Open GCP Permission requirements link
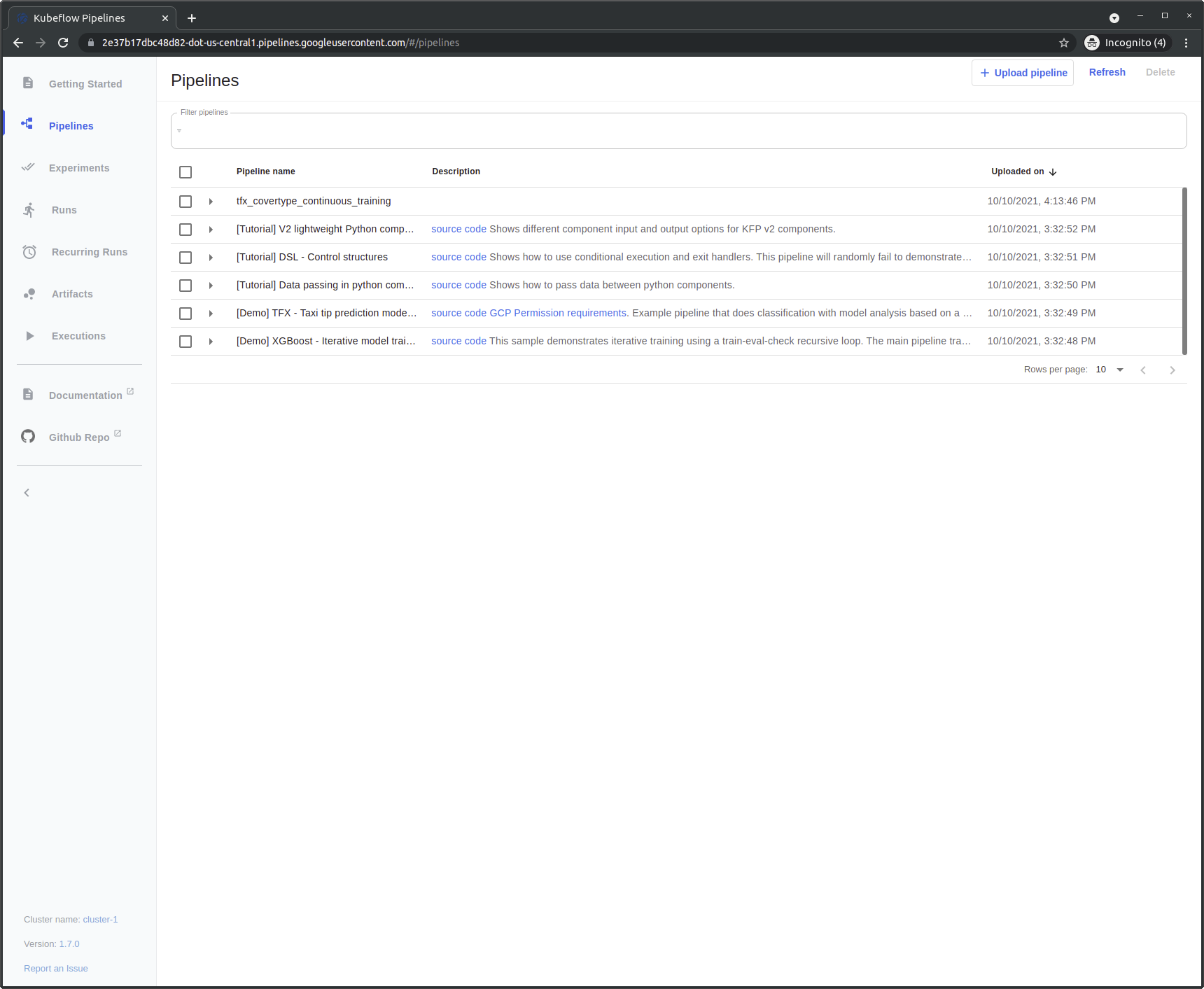 (558, 313)
